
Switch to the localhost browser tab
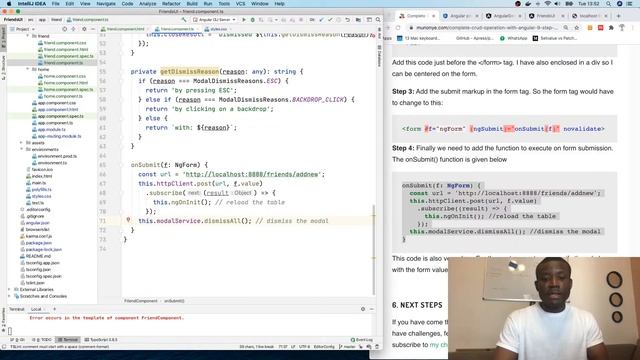(588, 16)
